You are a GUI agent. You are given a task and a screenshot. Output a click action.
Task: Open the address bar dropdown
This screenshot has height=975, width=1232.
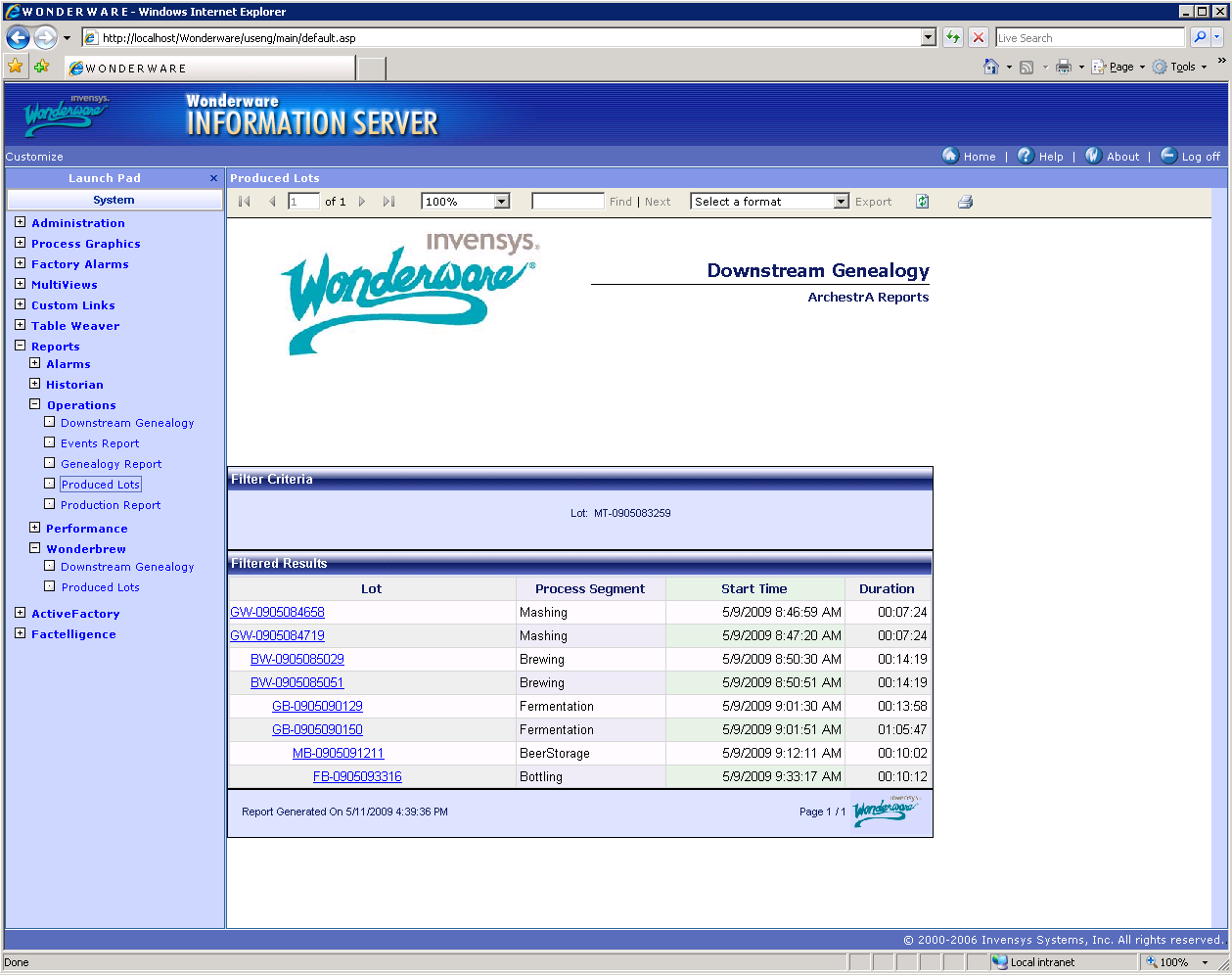(x=929, y=37)
